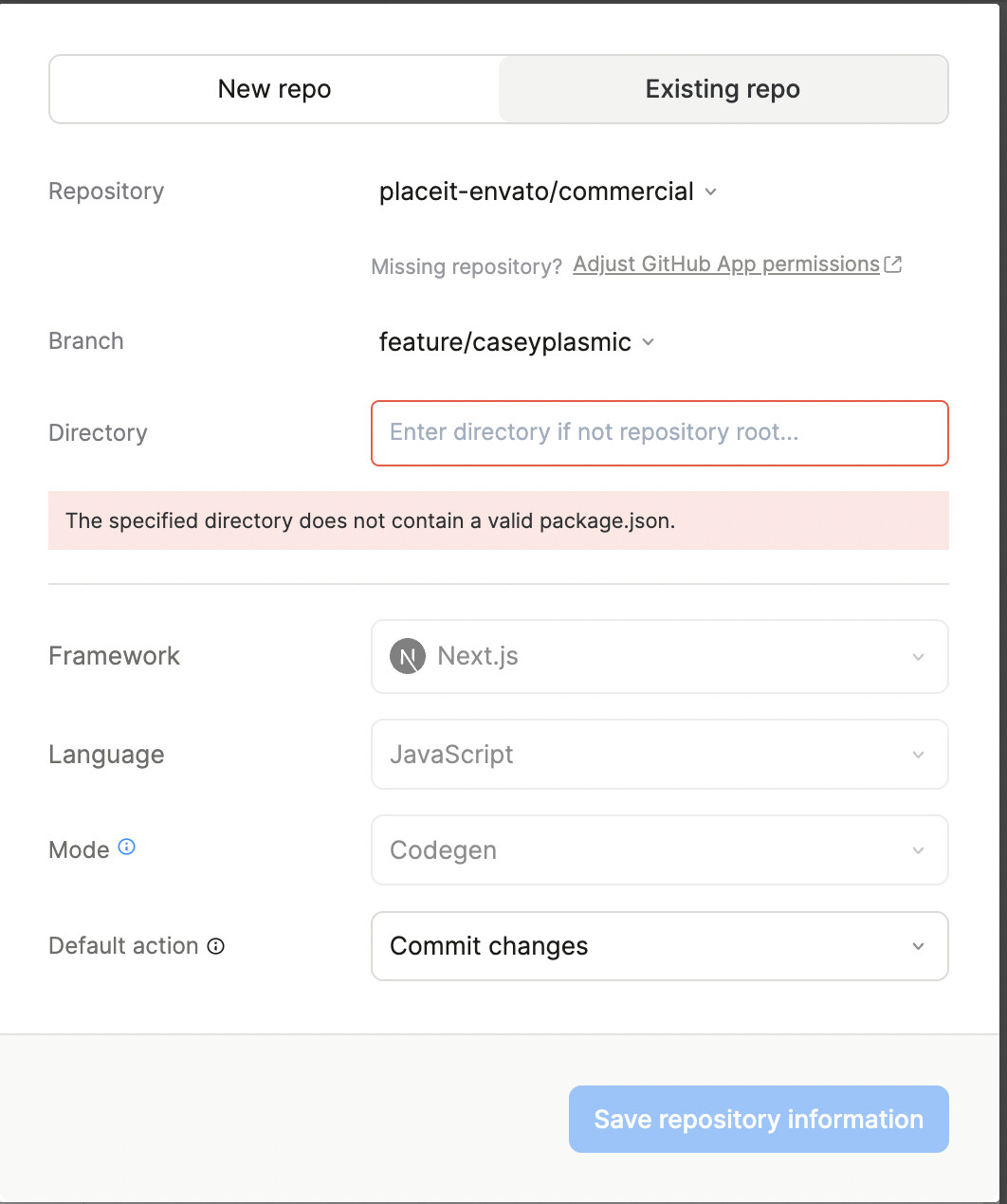The height and width of the screenshot is (1204, 1007).
Task: Open Adjust GitHub App permissions link
Action: point(726,265)
